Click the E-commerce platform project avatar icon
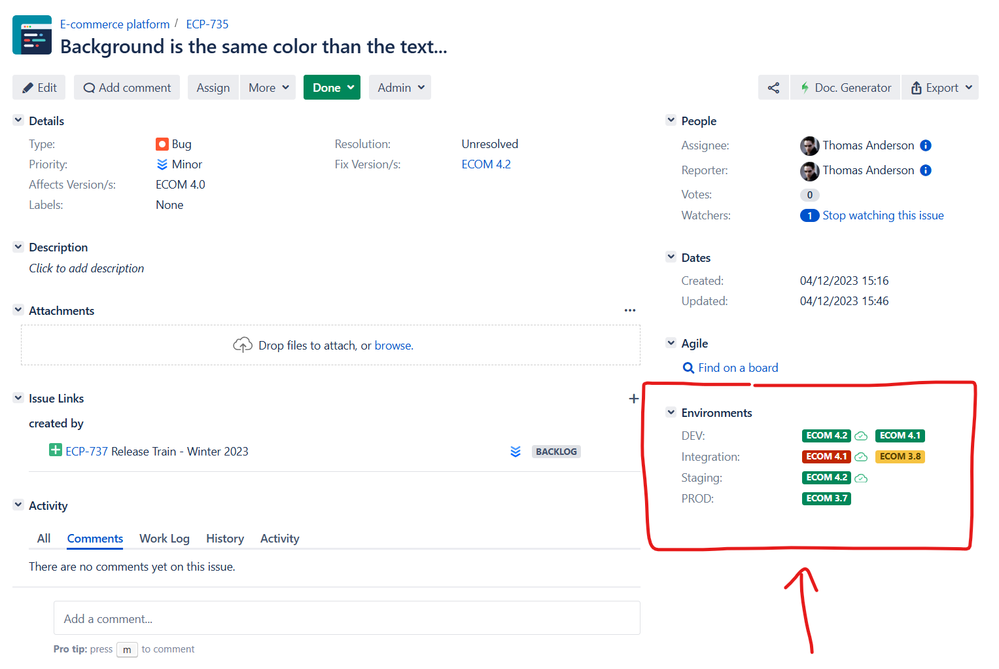The image size is (999, 669). pyautogui.click(x=32, y=35)
